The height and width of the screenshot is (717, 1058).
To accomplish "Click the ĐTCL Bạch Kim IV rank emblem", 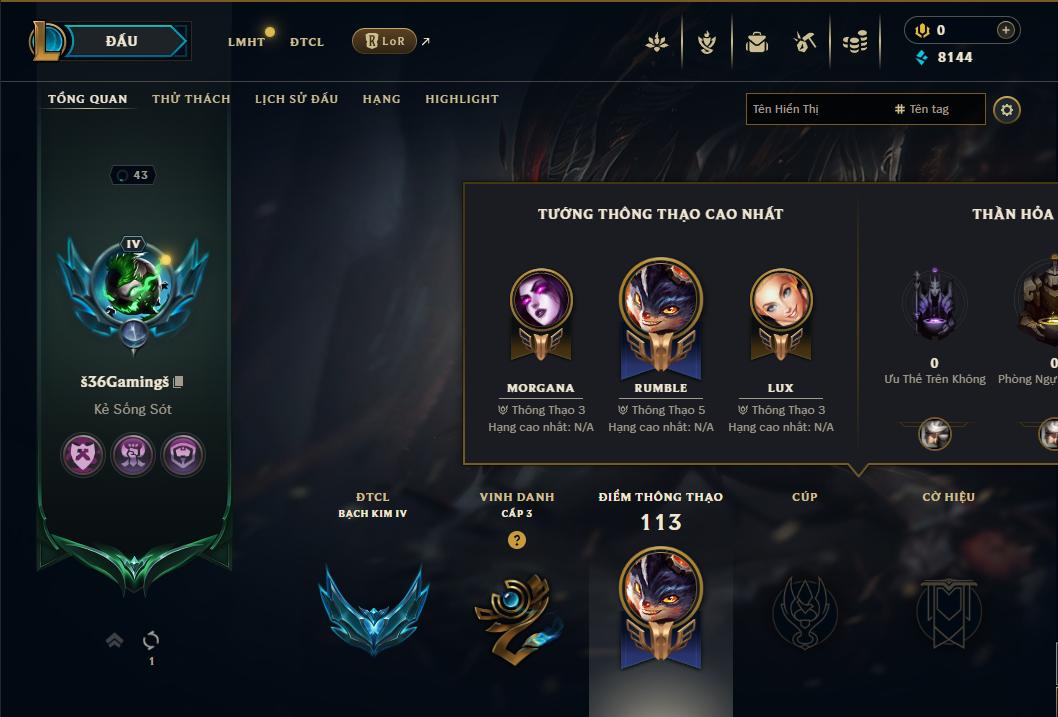I will point(373,610).
